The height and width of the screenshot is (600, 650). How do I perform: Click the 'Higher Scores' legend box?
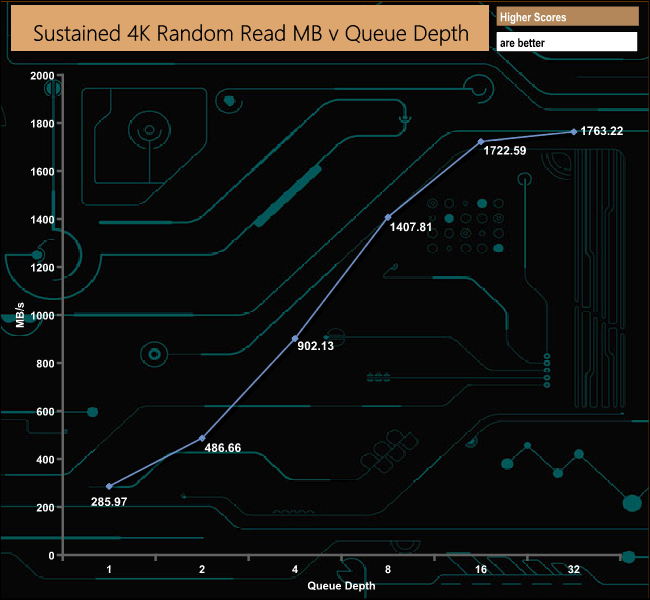pos(567,17)
